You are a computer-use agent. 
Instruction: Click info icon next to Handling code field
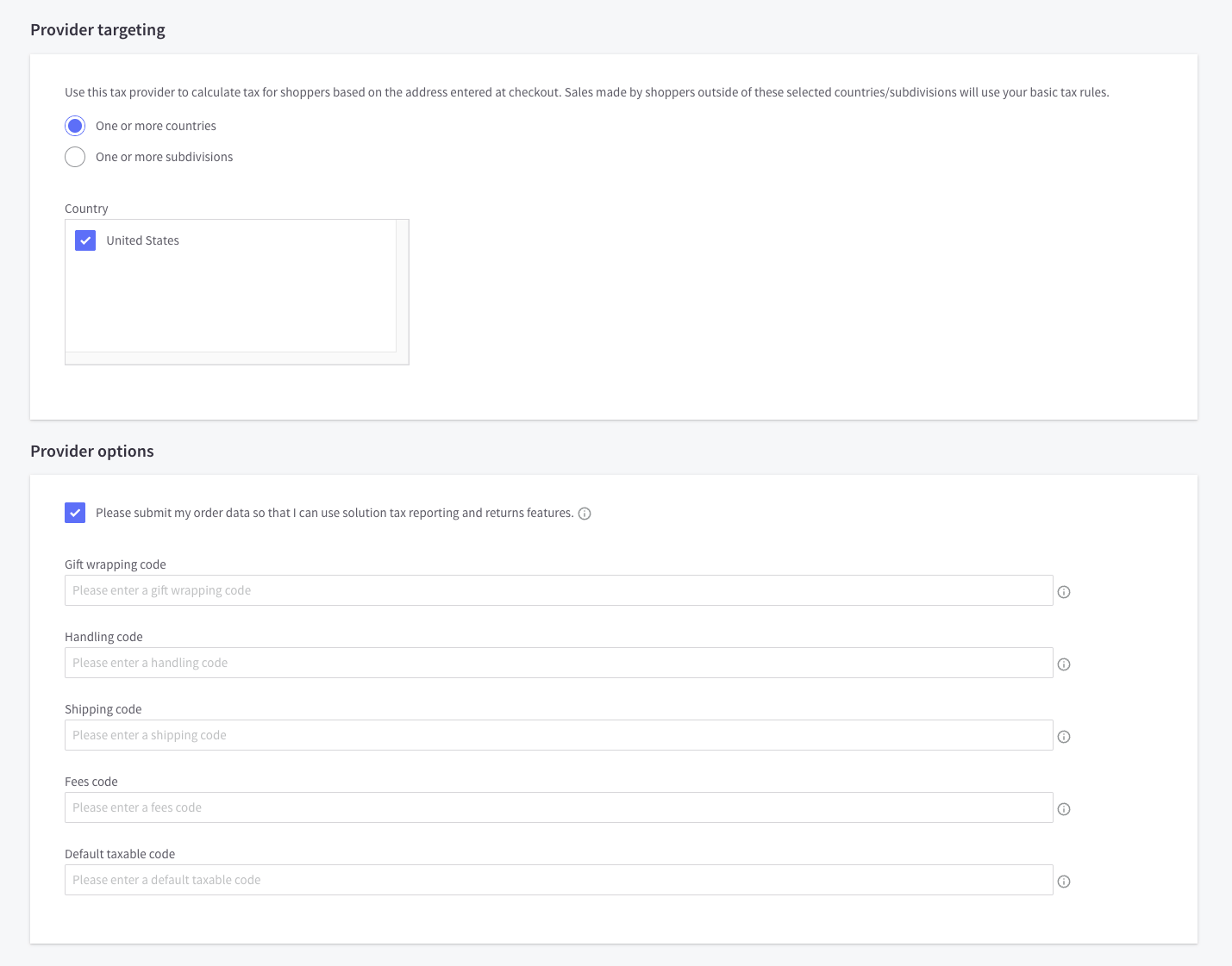tap(1064, 664)
